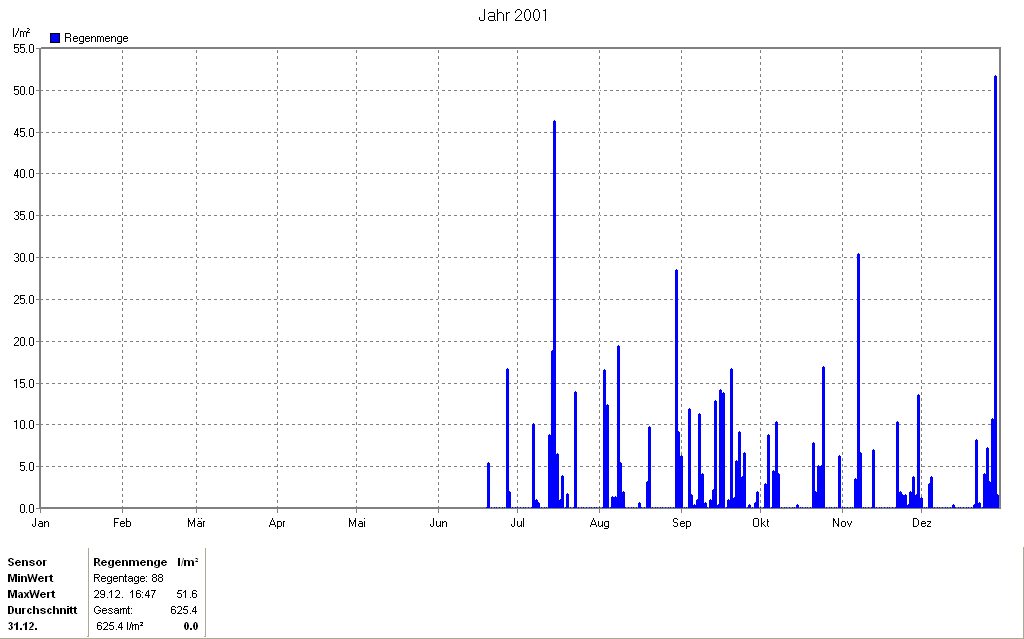
Task: Click the Regenmenge legend label
Action: point(96,38)
